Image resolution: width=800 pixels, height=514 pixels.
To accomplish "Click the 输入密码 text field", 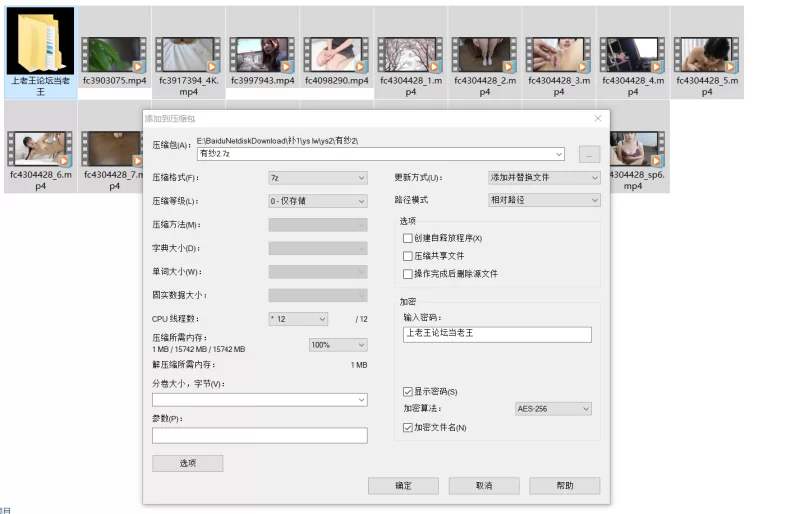I will click(x=496, y=335).
